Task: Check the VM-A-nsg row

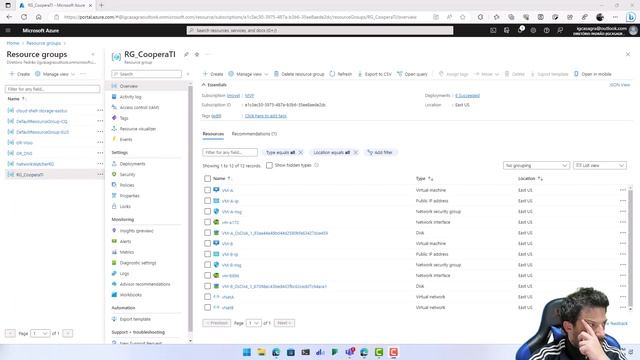Action: click(207, 211)
